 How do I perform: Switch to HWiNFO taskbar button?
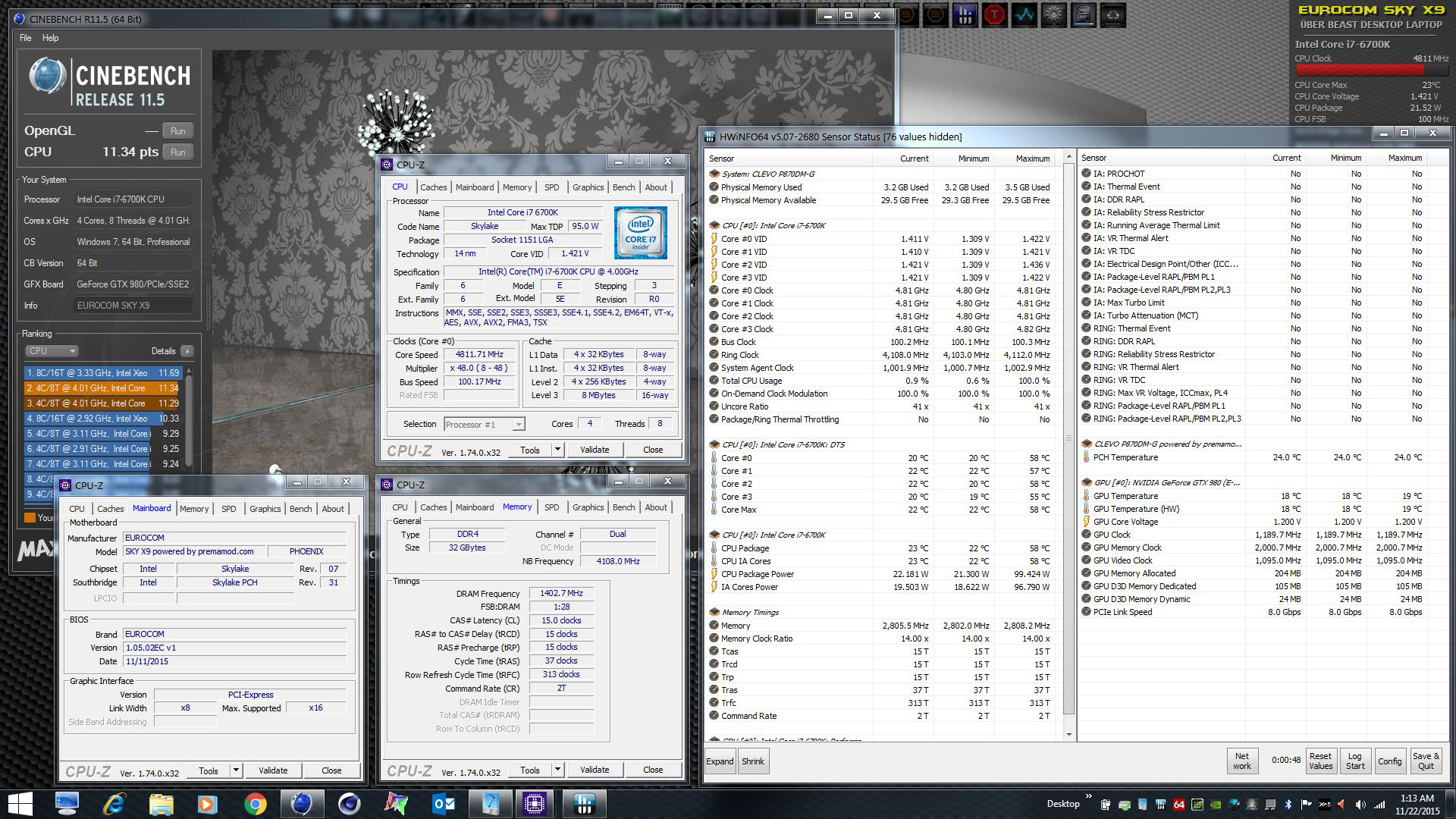click(x=584, y=804)
